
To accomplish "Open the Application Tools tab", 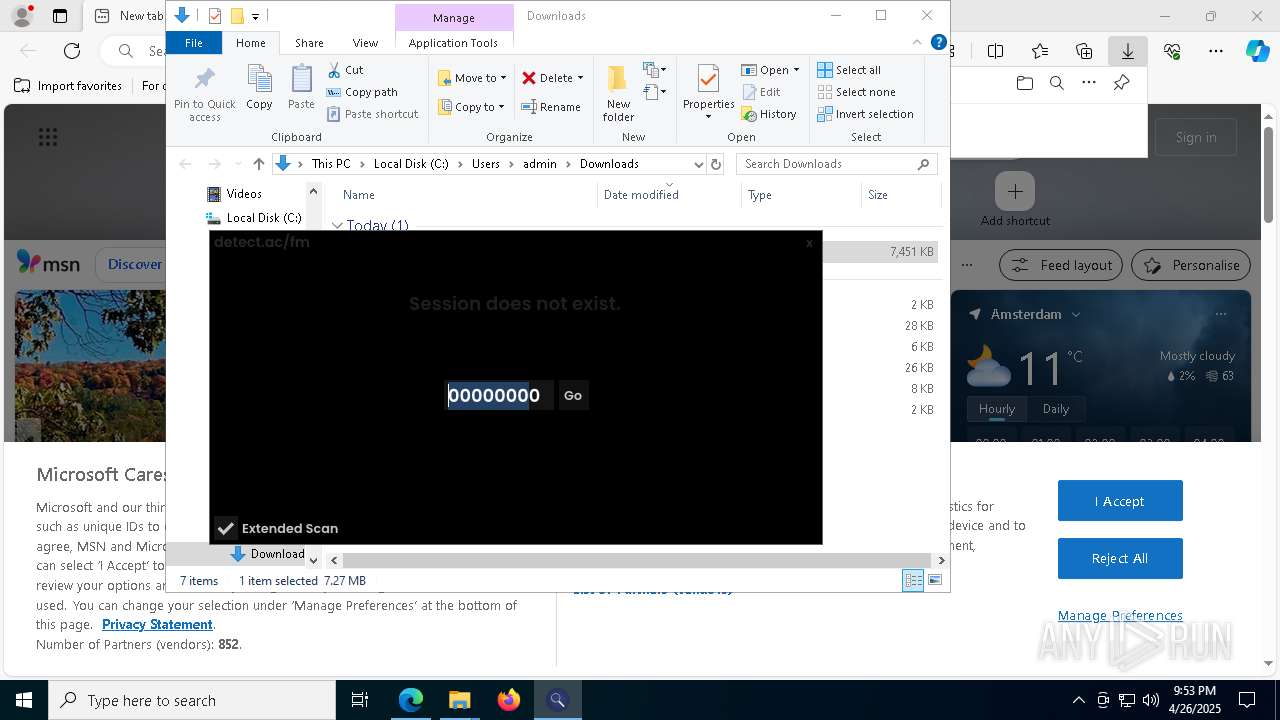I will pyautogui.click(x=453, y=43).
